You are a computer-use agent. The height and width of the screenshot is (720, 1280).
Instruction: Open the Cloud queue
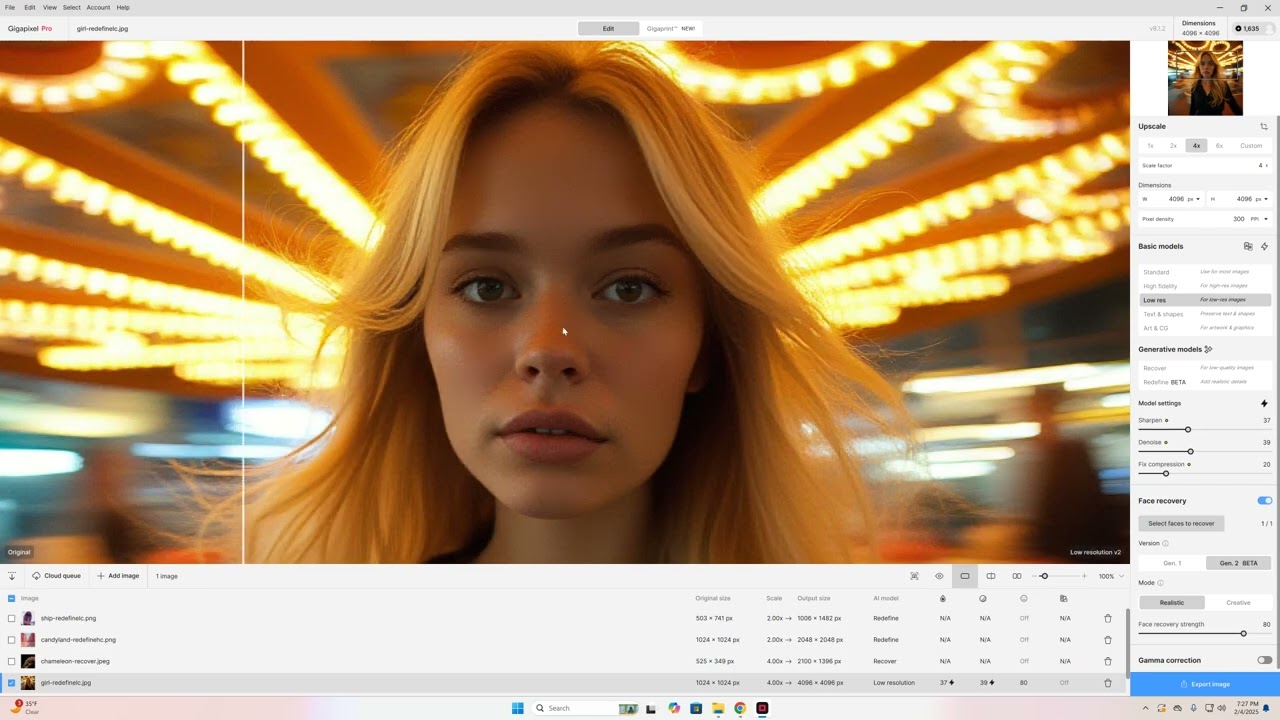click(x=56, y=576)
